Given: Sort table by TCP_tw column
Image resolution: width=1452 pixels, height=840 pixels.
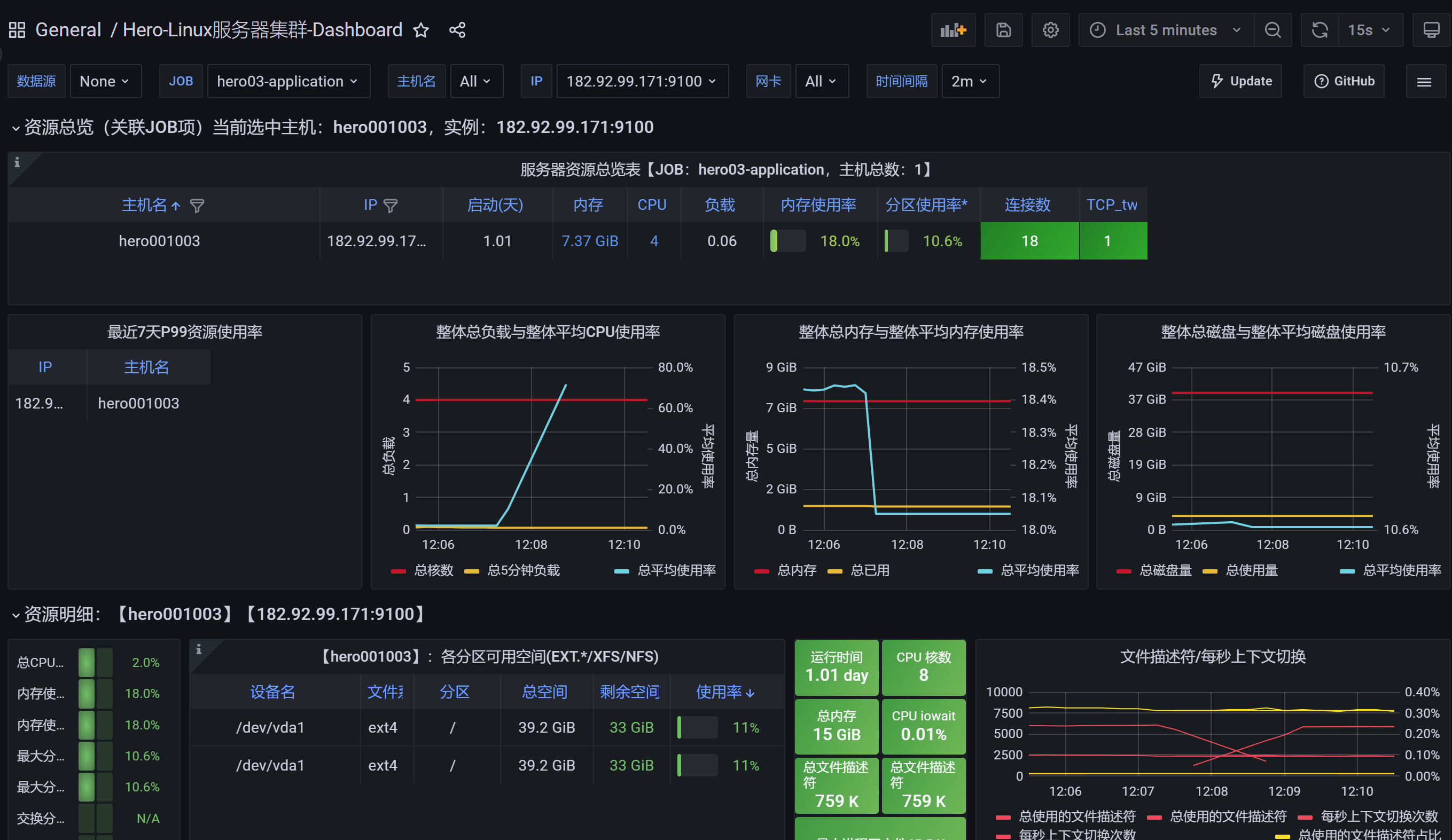Looking at the screenshot, I should coord(1112,205).
